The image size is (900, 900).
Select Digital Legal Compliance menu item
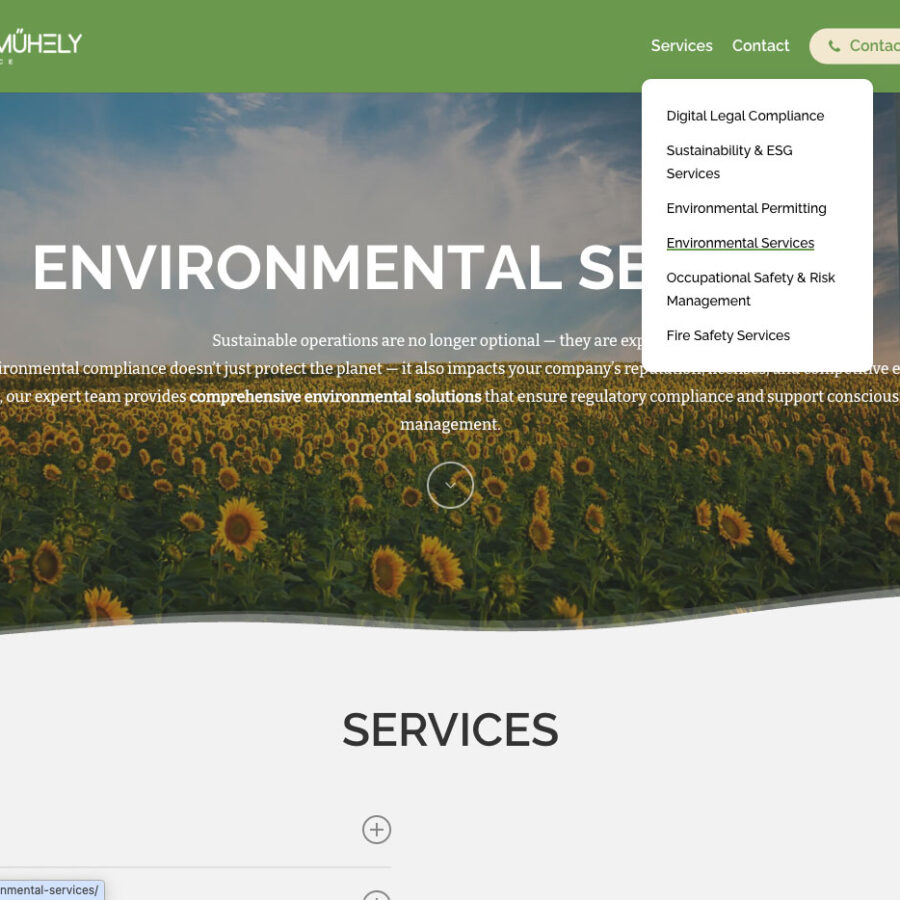pyautogui.click(x=745, y=116)
